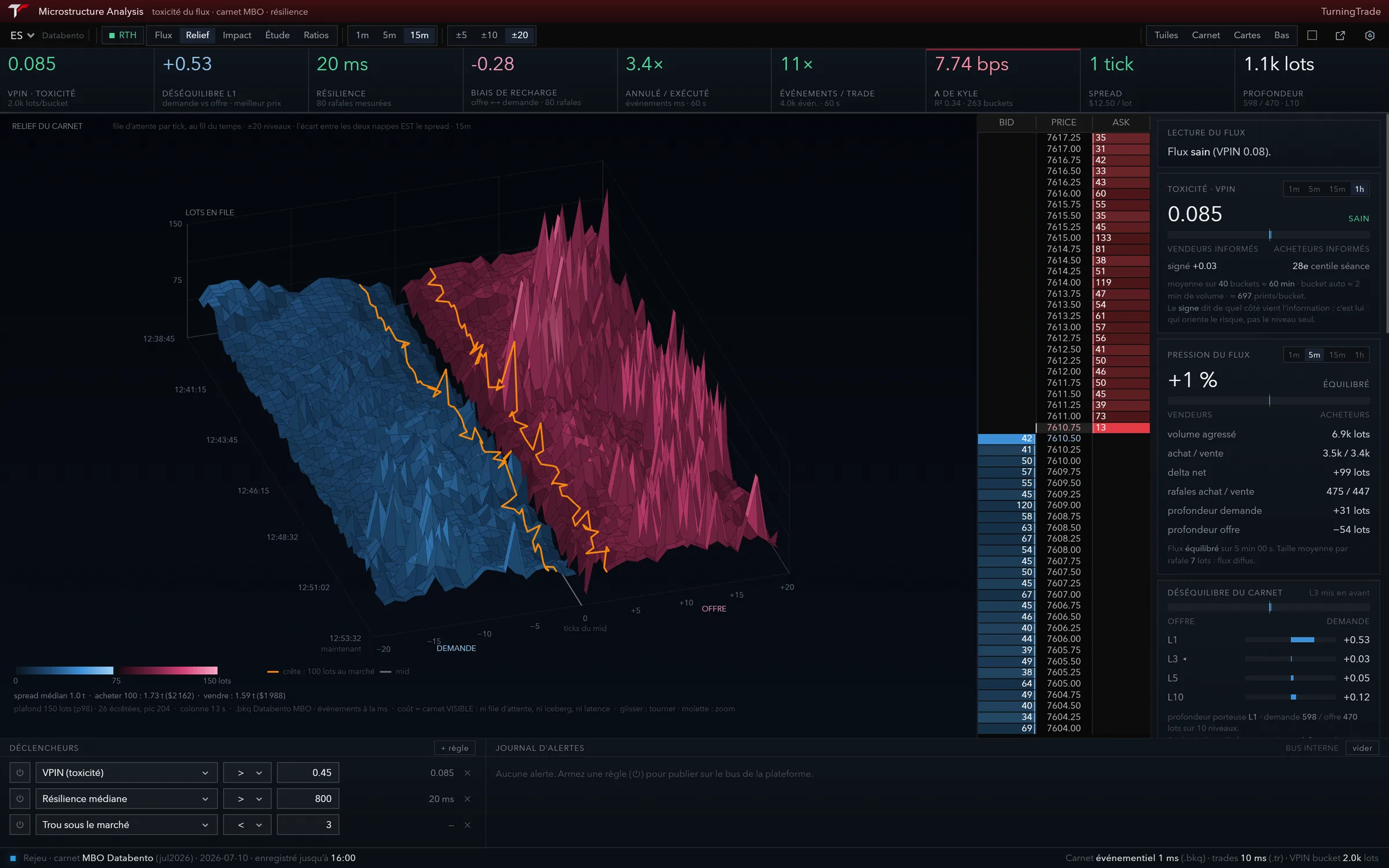The image size is (1389, 868).
Task: Open the Cartes layout button
Action: point(1247,35)
